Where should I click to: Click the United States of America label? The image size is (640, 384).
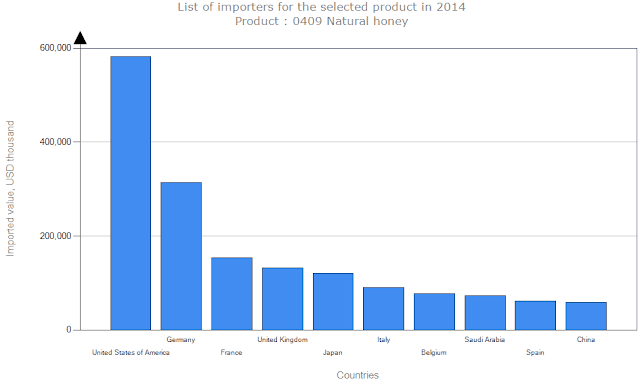(x=131, y=352)
